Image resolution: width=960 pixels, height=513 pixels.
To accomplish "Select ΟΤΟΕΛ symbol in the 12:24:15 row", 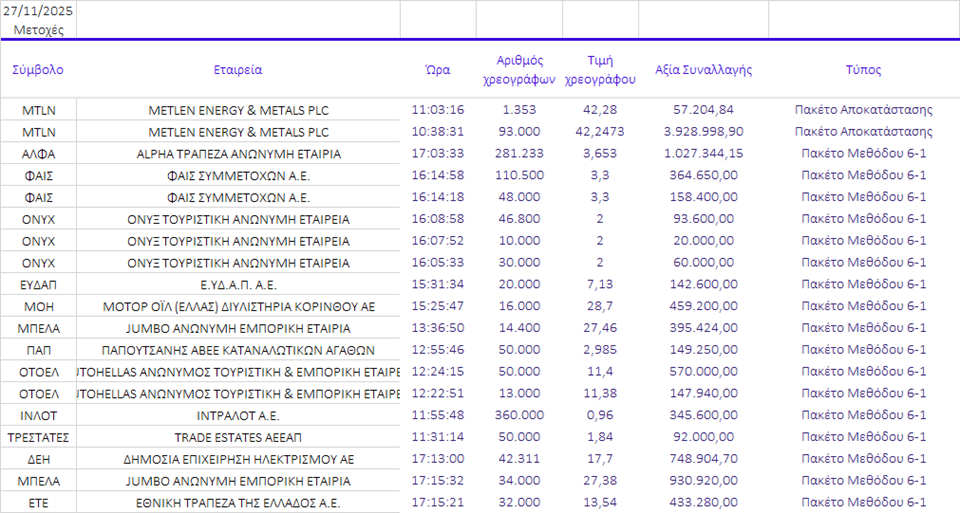I will [39, 372].
